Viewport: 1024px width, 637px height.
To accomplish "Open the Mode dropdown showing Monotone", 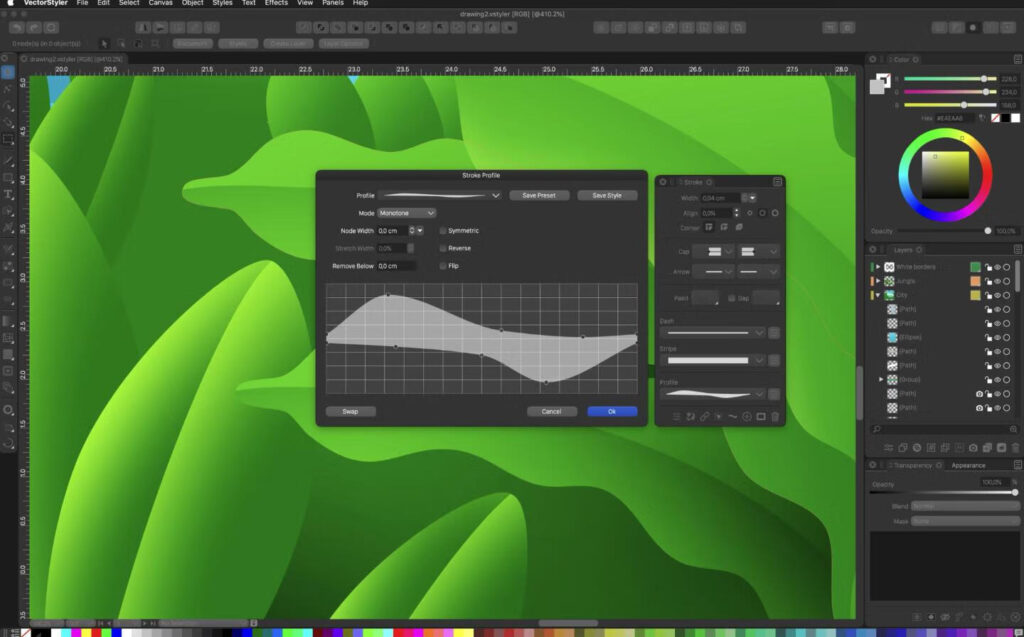I will 405,212.
